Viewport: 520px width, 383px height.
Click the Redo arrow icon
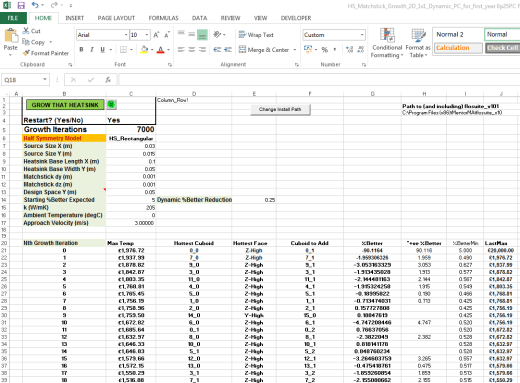tap(54, 5)
